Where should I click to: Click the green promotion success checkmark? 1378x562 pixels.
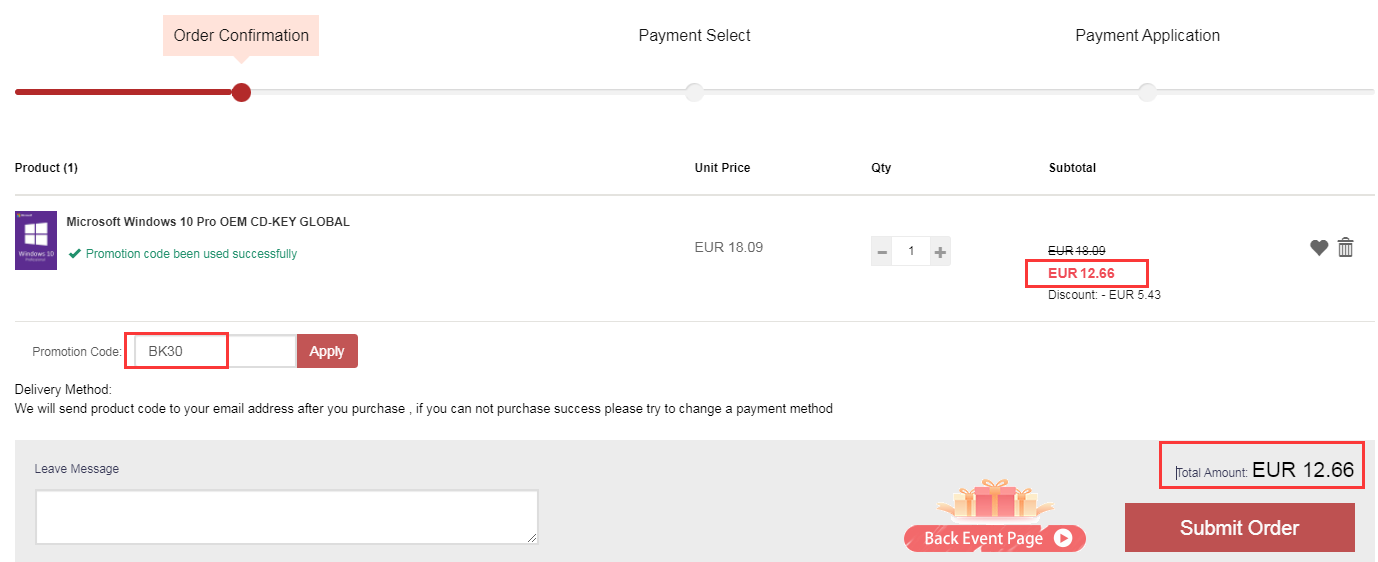click(75, 254)
